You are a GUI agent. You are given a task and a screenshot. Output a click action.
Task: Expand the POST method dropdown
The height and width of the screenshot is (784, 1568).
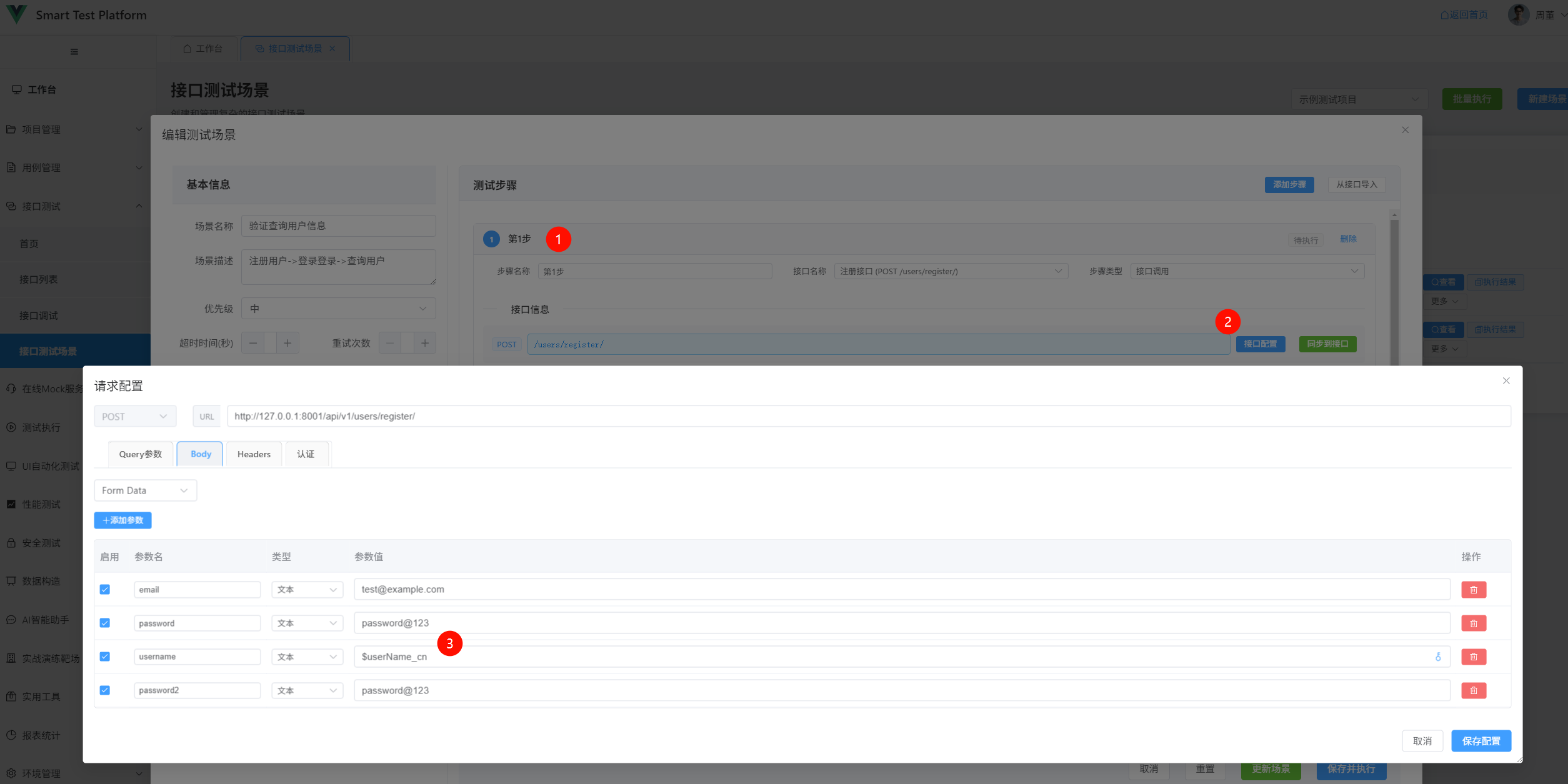(x=135, y=417)
